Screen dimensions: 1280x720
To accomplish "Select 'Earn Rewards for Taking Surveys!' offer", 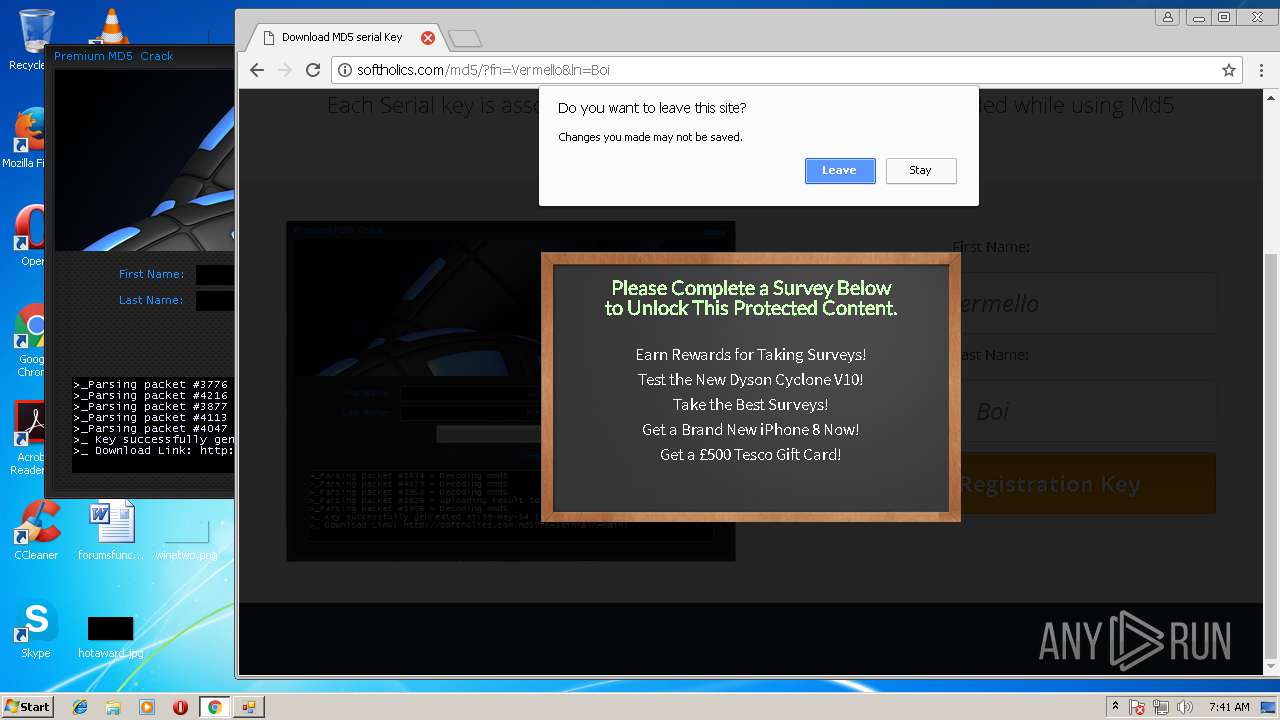I will tap(751, 355).
